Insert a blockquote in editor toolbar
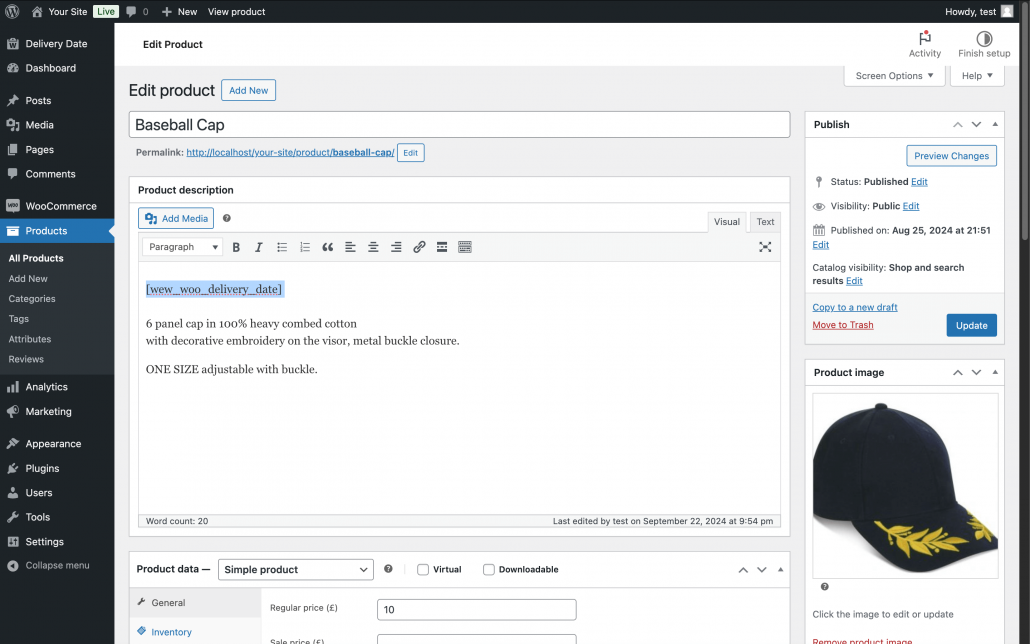Viewport: 1030px width, 644px height. tap(327, 247)
